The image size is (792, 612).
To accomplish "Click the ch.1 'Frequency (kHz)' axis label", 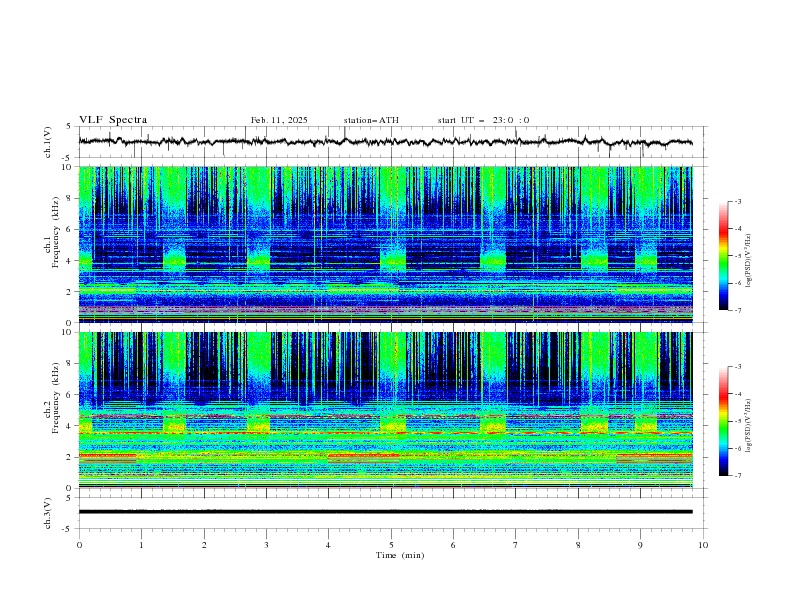I will point(55,230).
